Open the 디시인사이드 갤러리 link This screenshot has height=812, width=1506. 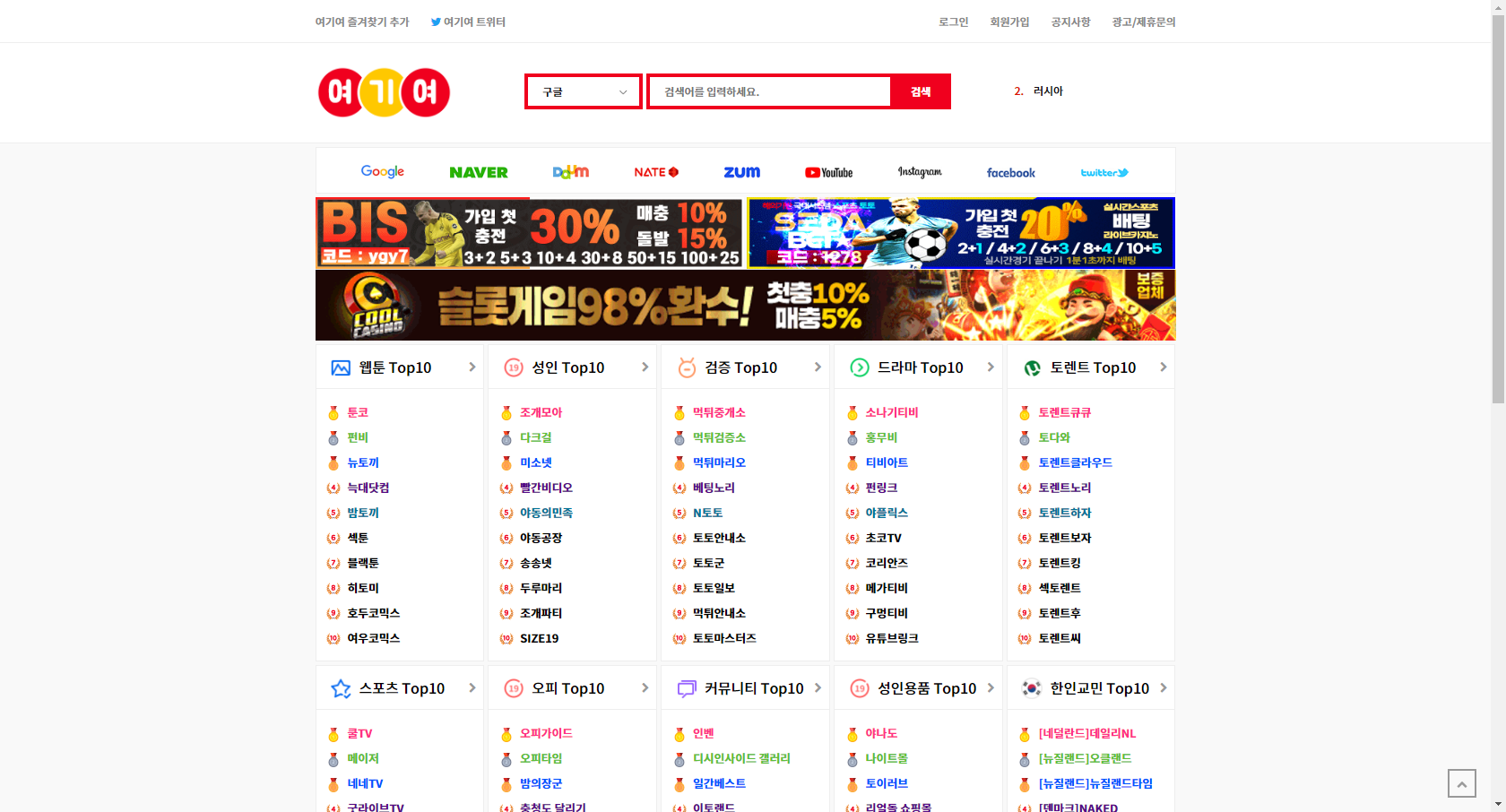[741, 758]
